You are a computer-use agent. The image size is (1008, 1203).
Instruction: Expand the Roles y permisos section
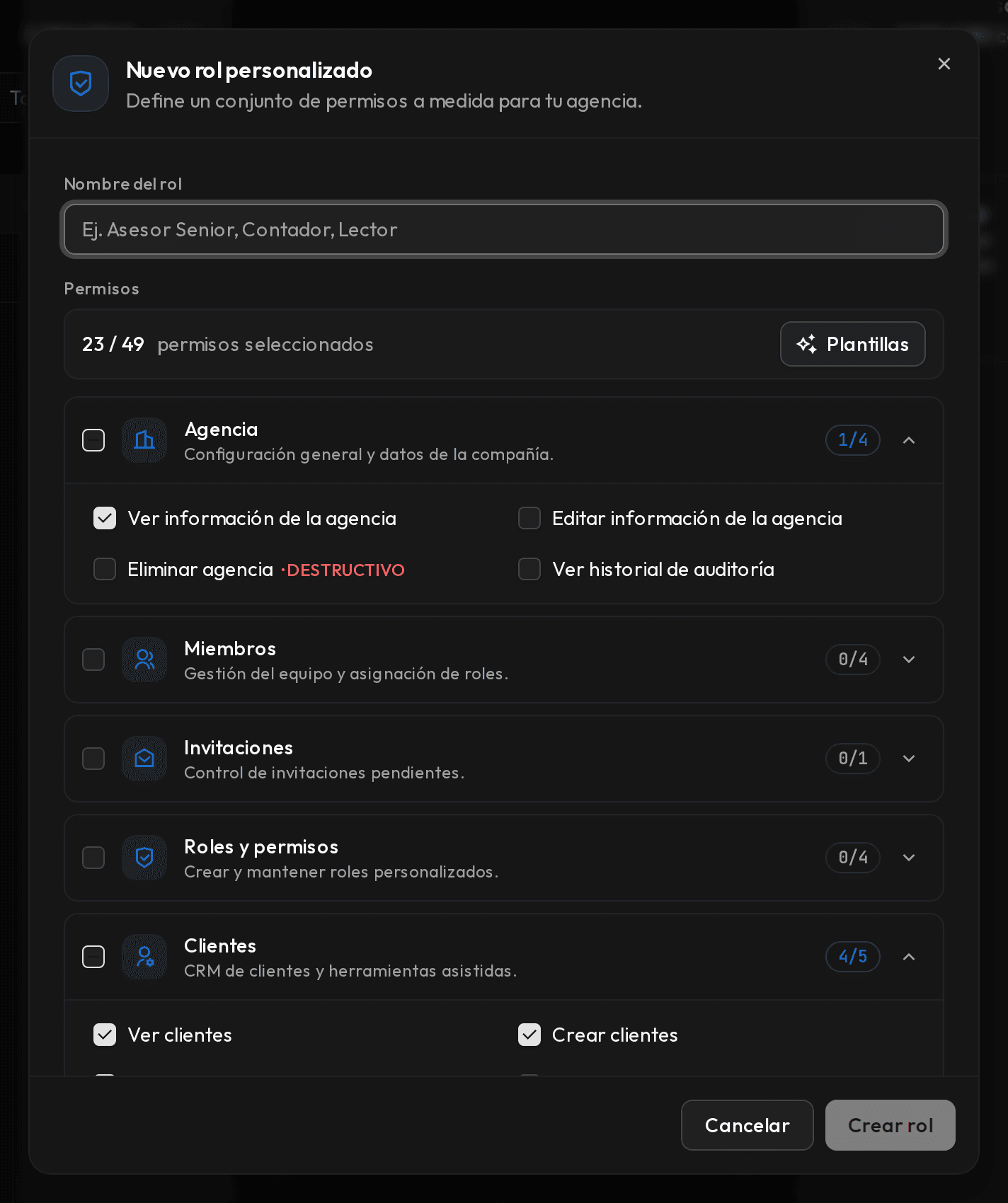pyautogui.click(x=909, y=858)
